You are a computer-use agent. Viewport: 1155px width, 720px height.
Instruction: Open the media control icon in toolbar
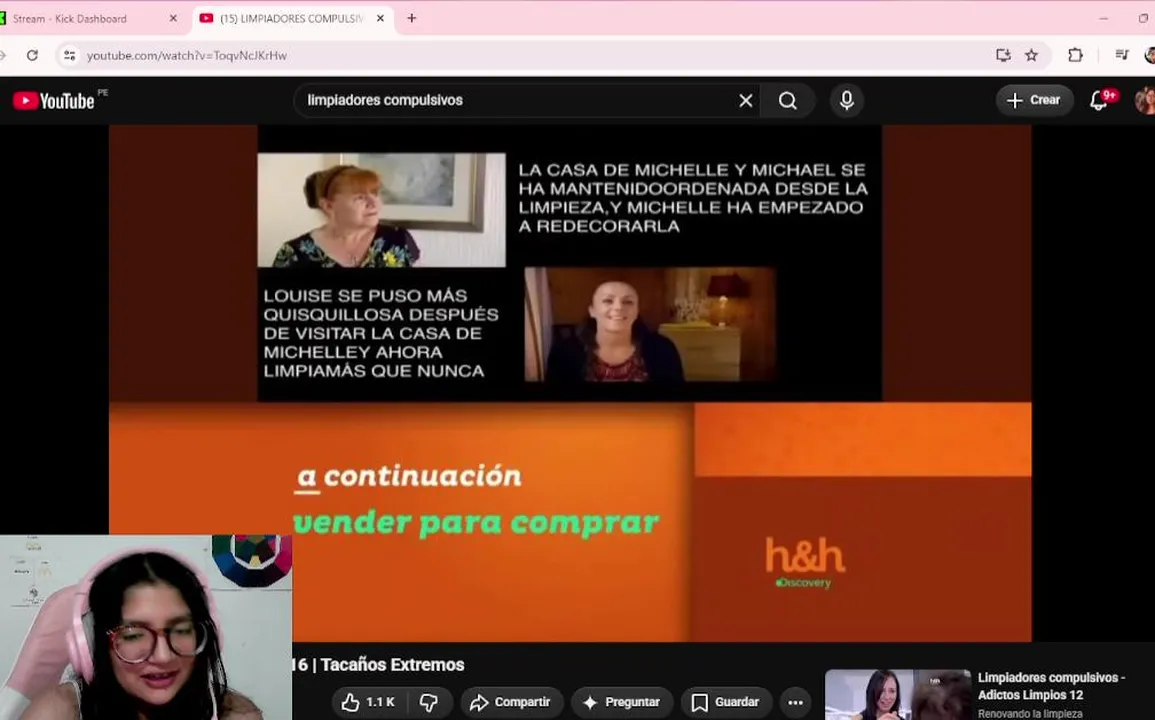[x=1122, y=55]
